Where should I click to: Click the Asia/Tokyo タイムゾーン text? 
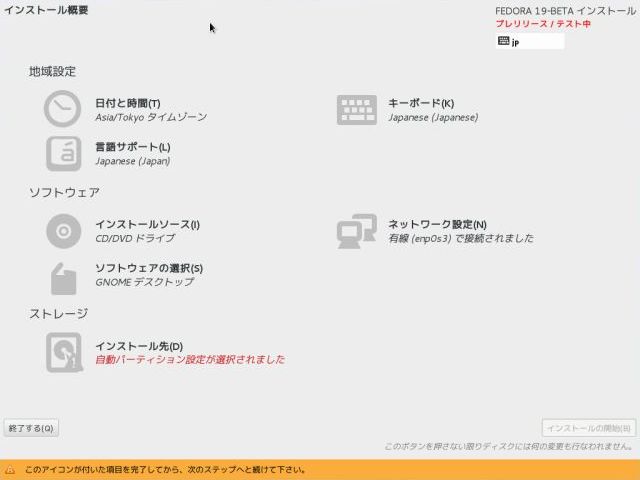[x=151, y=118]
